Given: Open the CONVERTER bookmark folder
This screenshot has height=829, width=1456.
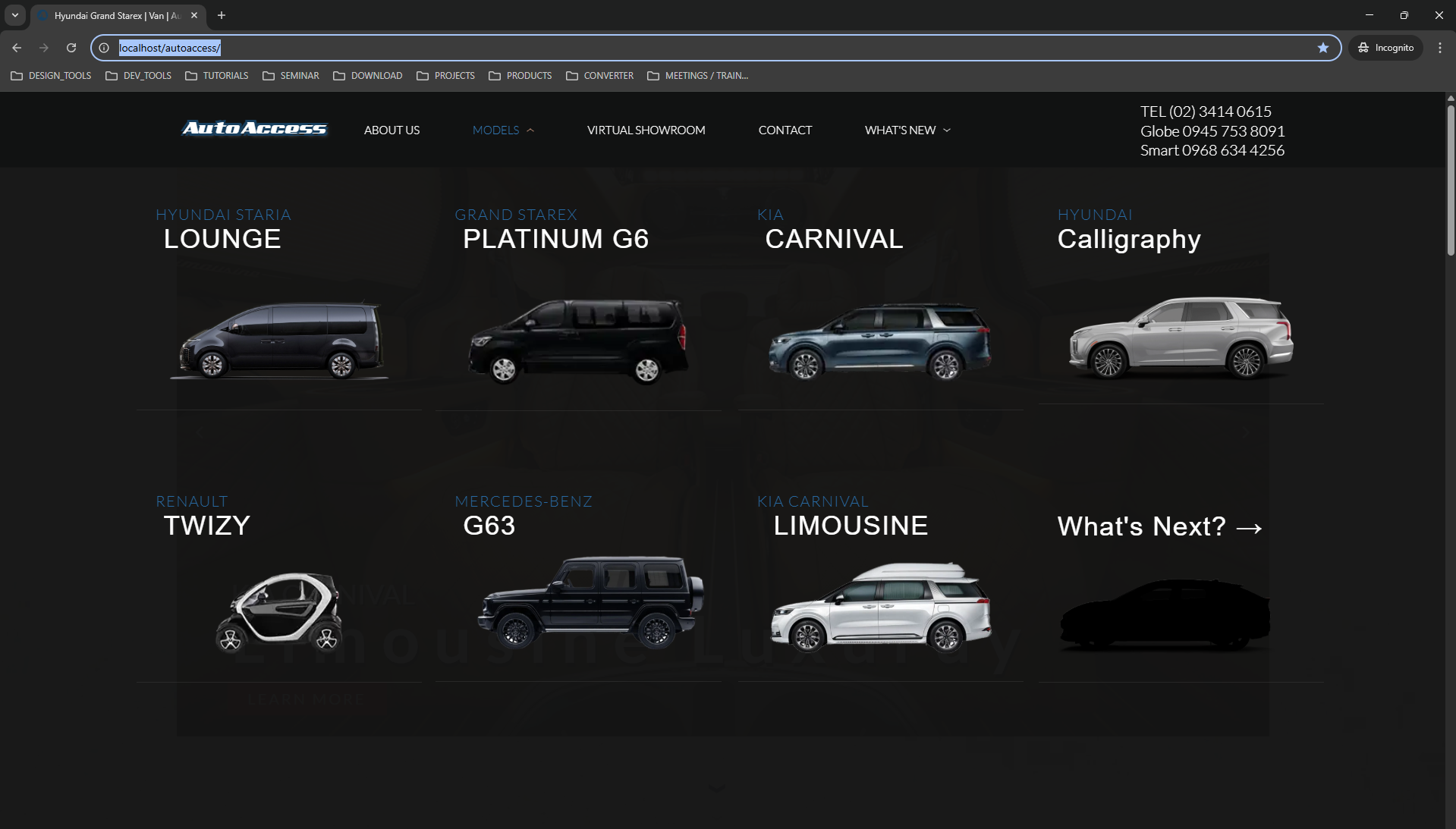Looking at the screenshot, I should click(x=600, y=76).
